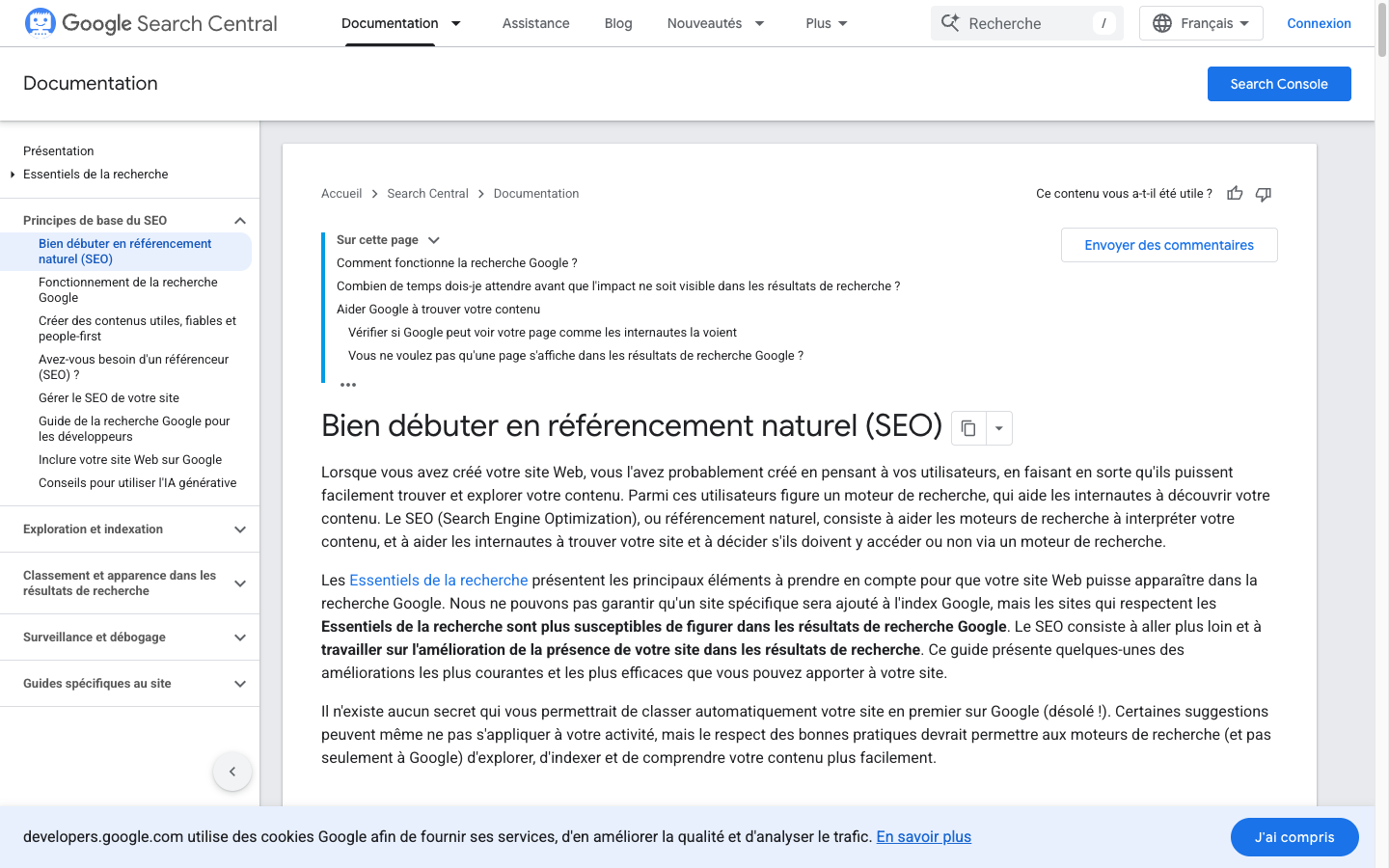1389x868 pixels.
Task: Click the Accueil breadcrumb
Action: tap(341, 194)
